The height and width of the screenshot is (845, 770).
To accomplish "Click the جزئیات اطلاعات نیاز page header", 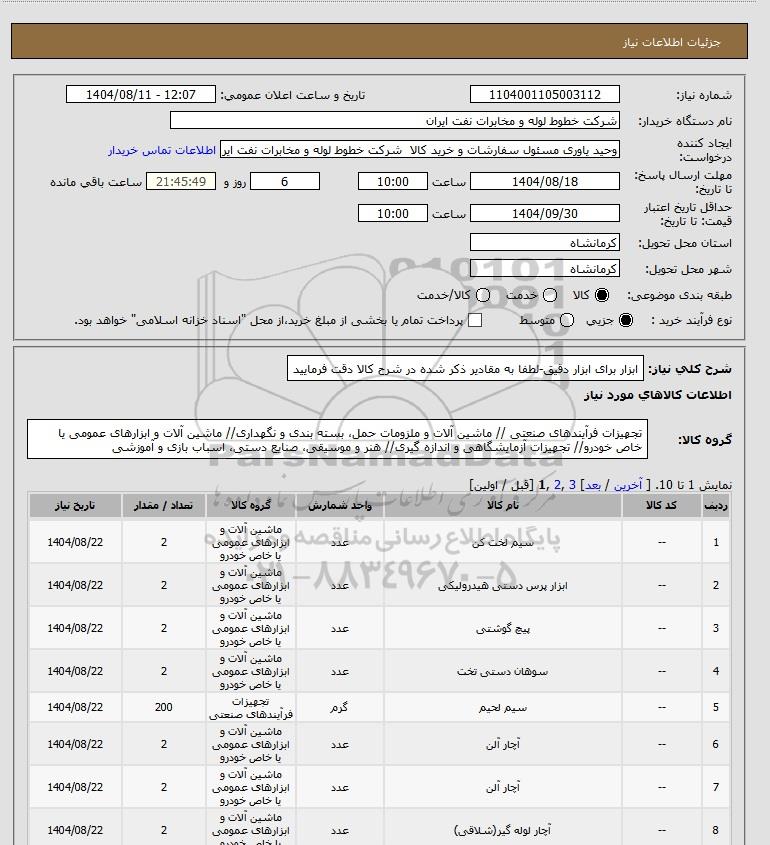I will 379,41.
